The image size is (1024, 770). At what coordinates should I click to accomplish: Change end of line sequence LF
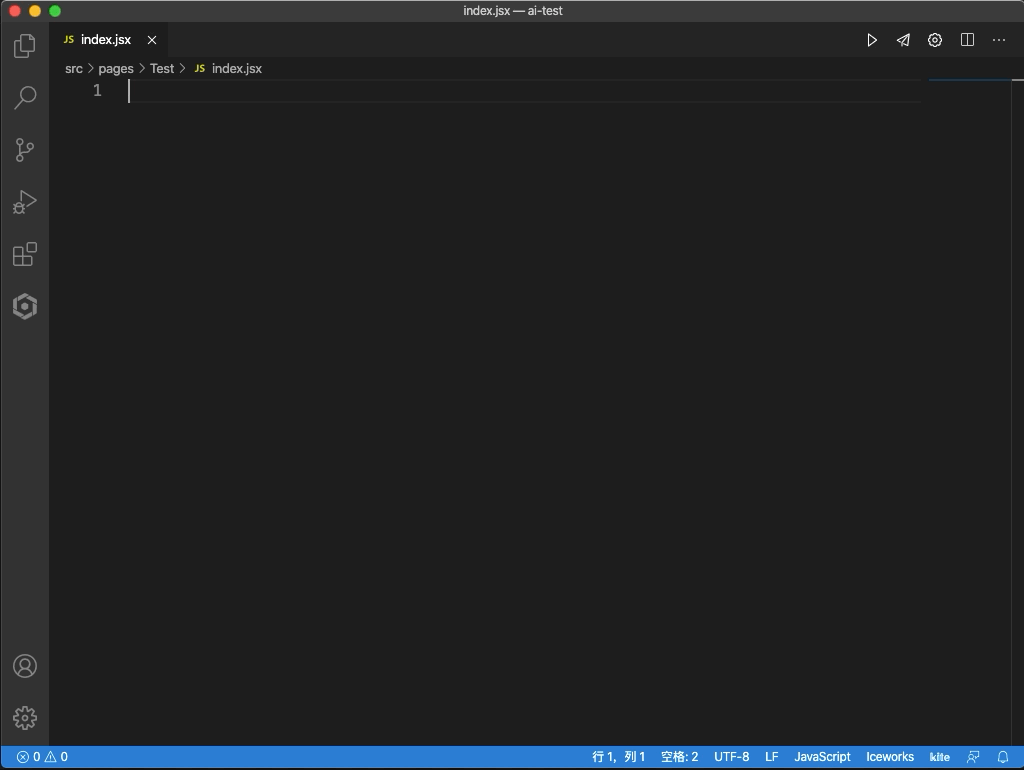771,757
